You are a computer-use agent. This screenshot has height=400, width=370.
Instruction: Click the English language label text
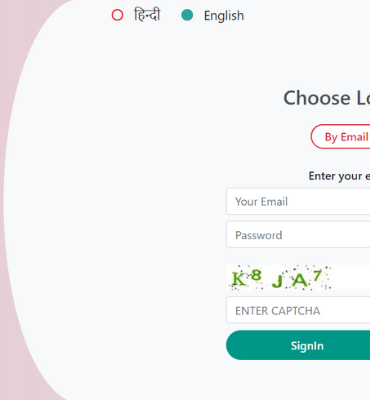(x=224, y=16)
